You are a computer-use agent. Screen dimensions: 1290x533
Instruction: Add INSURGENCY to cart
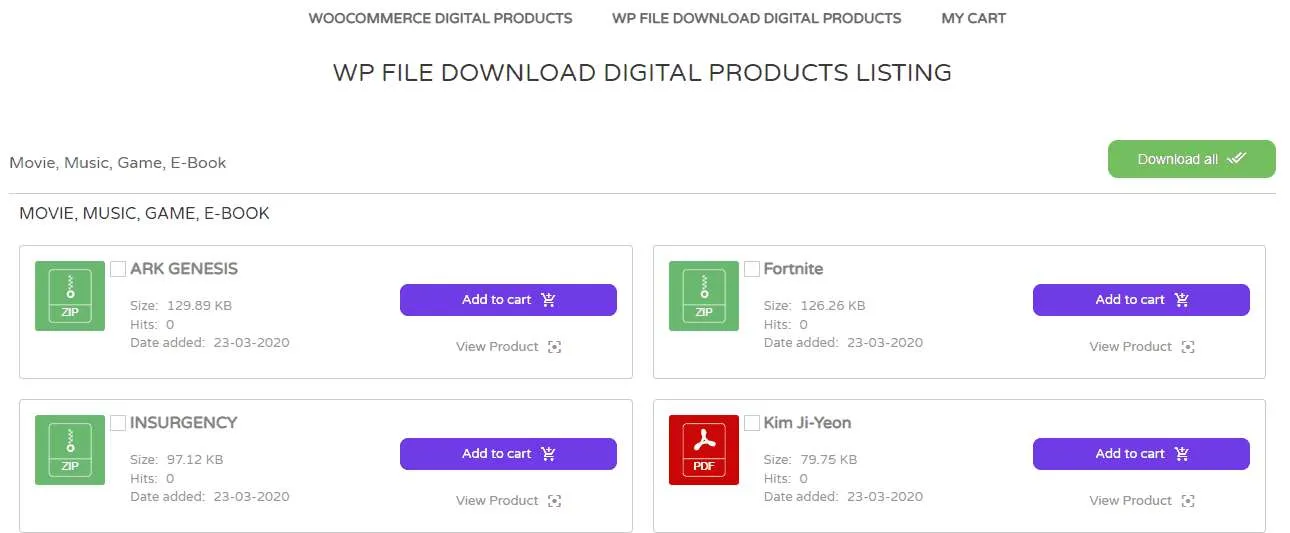508,454
